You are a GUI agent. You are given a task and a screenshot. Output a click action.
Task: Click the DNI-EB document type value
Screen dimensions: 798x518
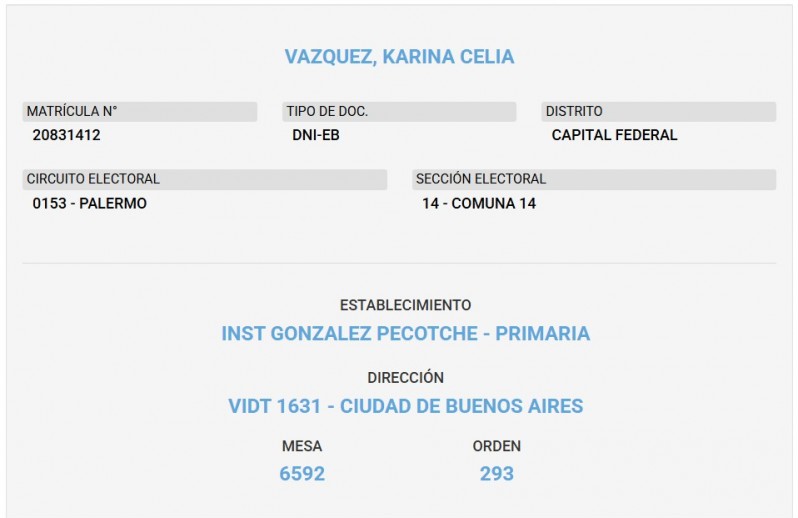(316, 135)
